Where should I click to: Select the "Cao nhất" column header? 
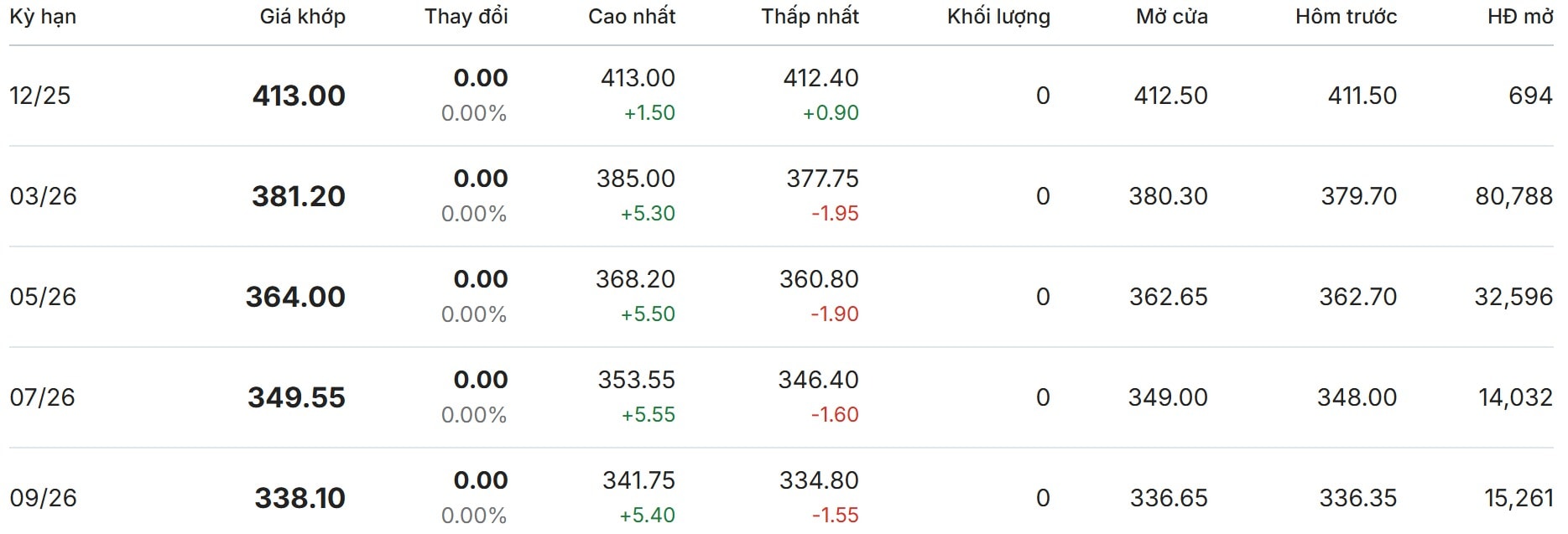coord(631,17)
